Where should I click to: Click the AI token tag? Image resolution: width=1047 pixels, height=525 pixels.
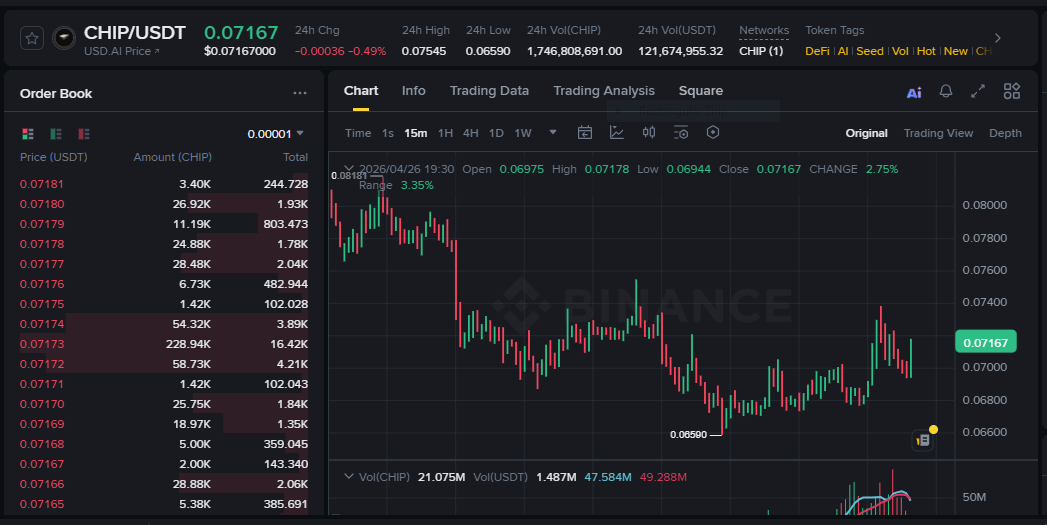[x=843, y=51]
